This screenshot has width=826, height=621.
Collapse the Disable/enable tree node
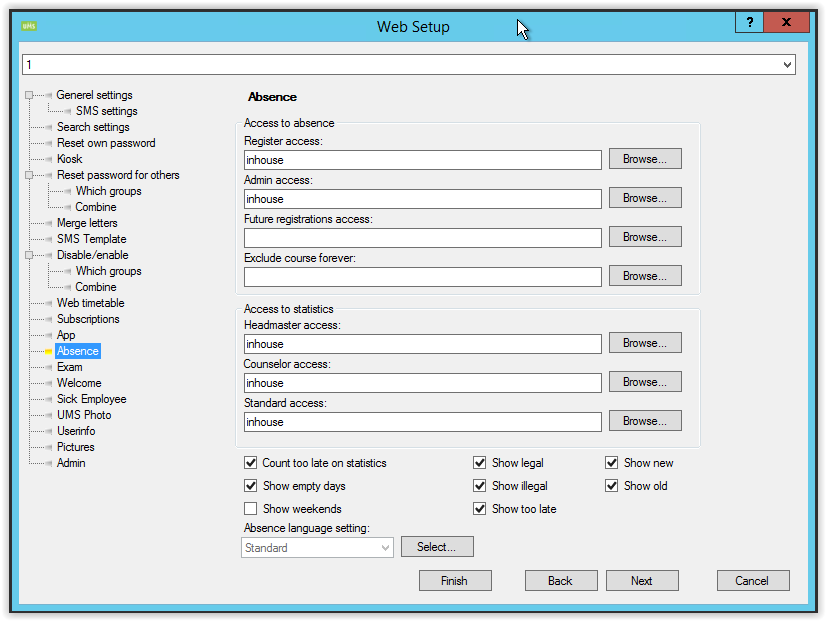[x=30, y=255]
